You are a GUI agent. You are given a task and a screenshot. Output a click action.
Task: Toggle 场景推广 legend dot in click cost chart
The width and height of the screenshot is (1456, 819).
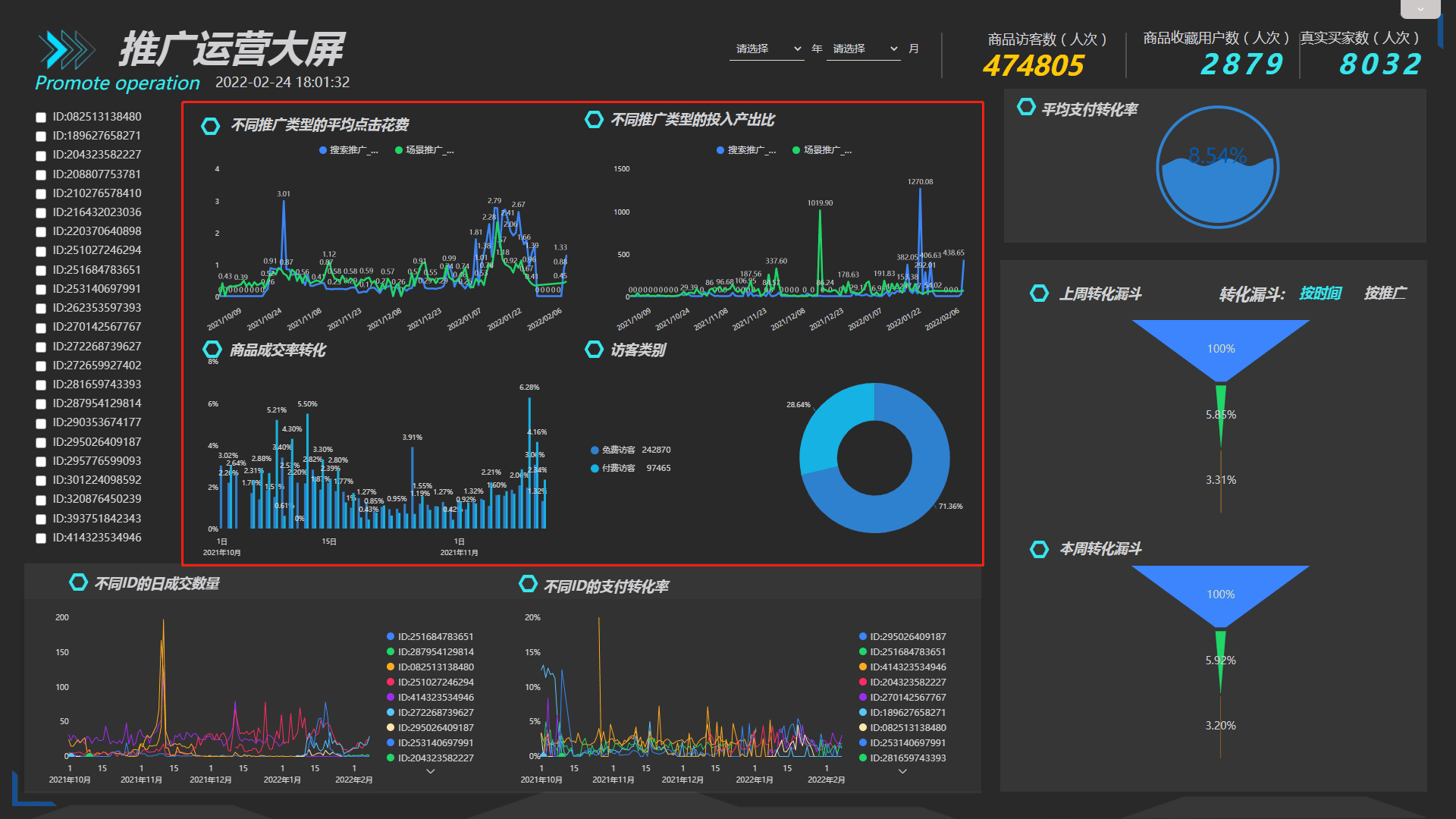coord(399,150)
